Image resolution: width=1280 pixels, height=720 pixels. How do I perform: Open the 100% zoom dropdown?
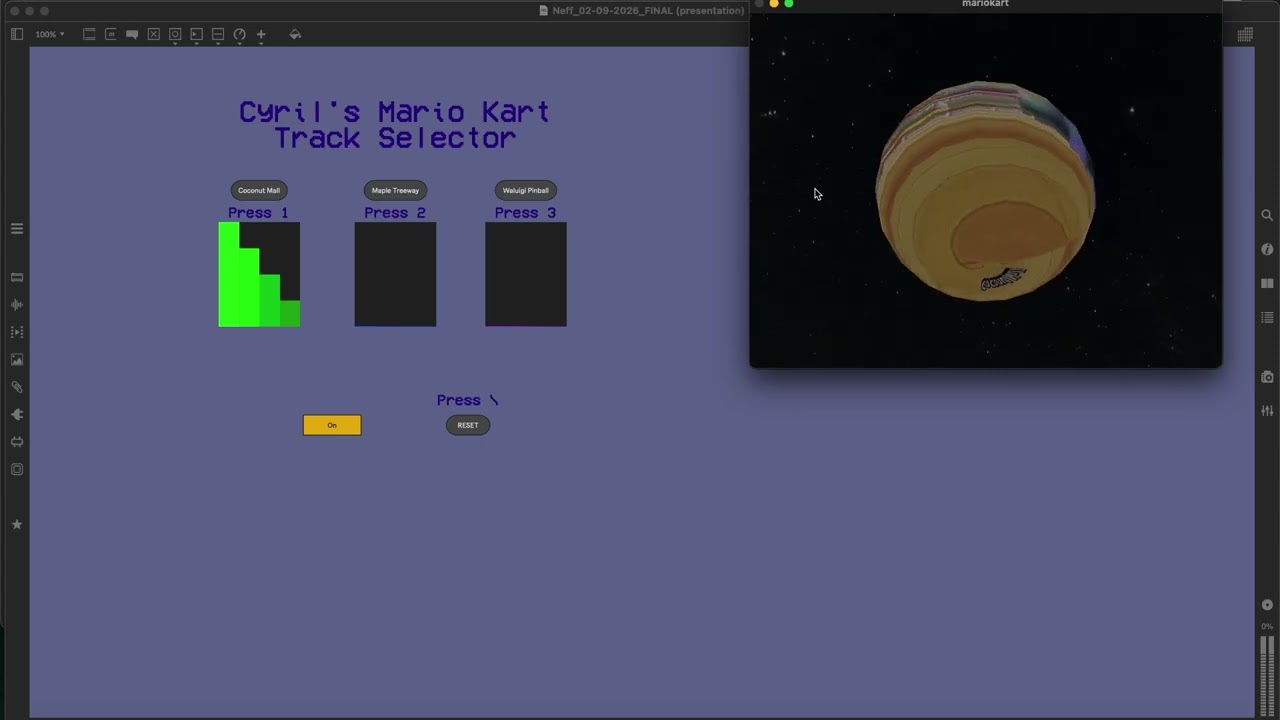click(x=50, y=34)
